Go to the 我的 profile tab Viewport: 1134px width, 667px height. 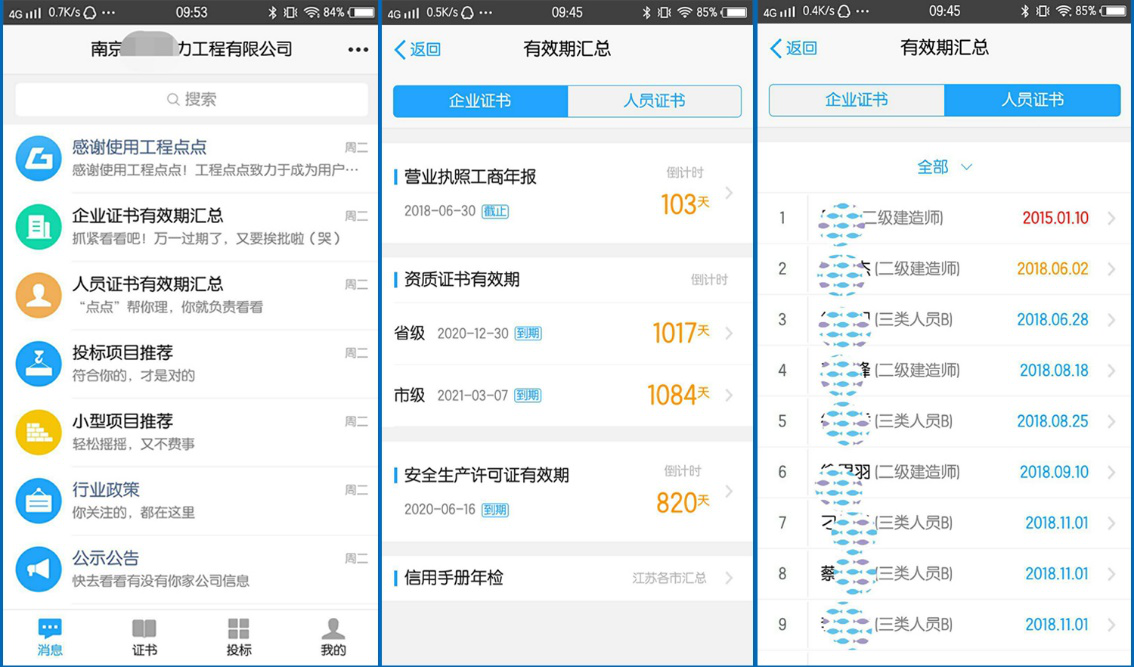coord(333,637)
